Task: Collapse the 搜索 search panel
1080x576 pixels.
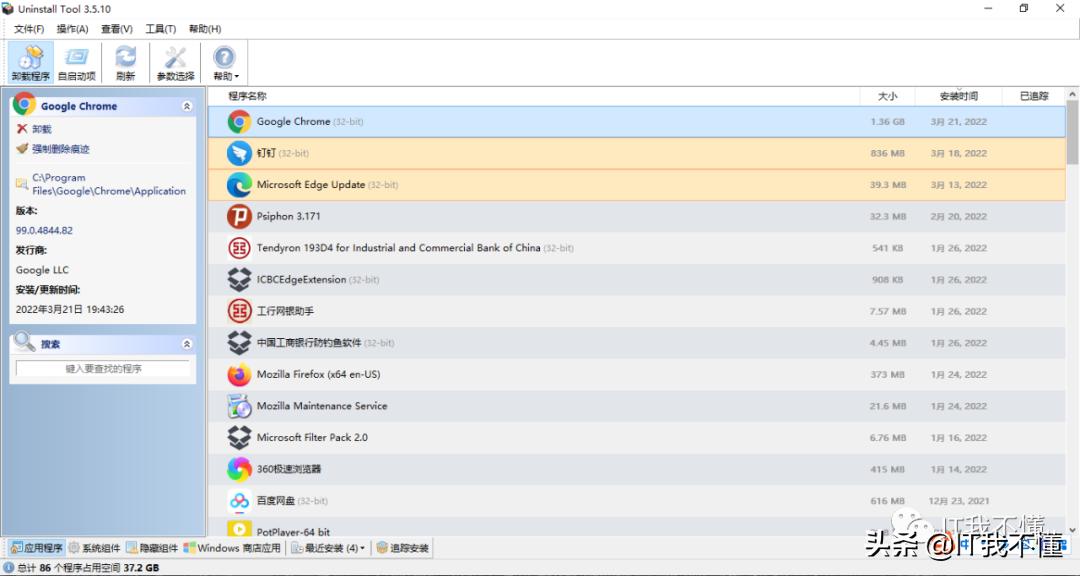Action: coord(187,344)
